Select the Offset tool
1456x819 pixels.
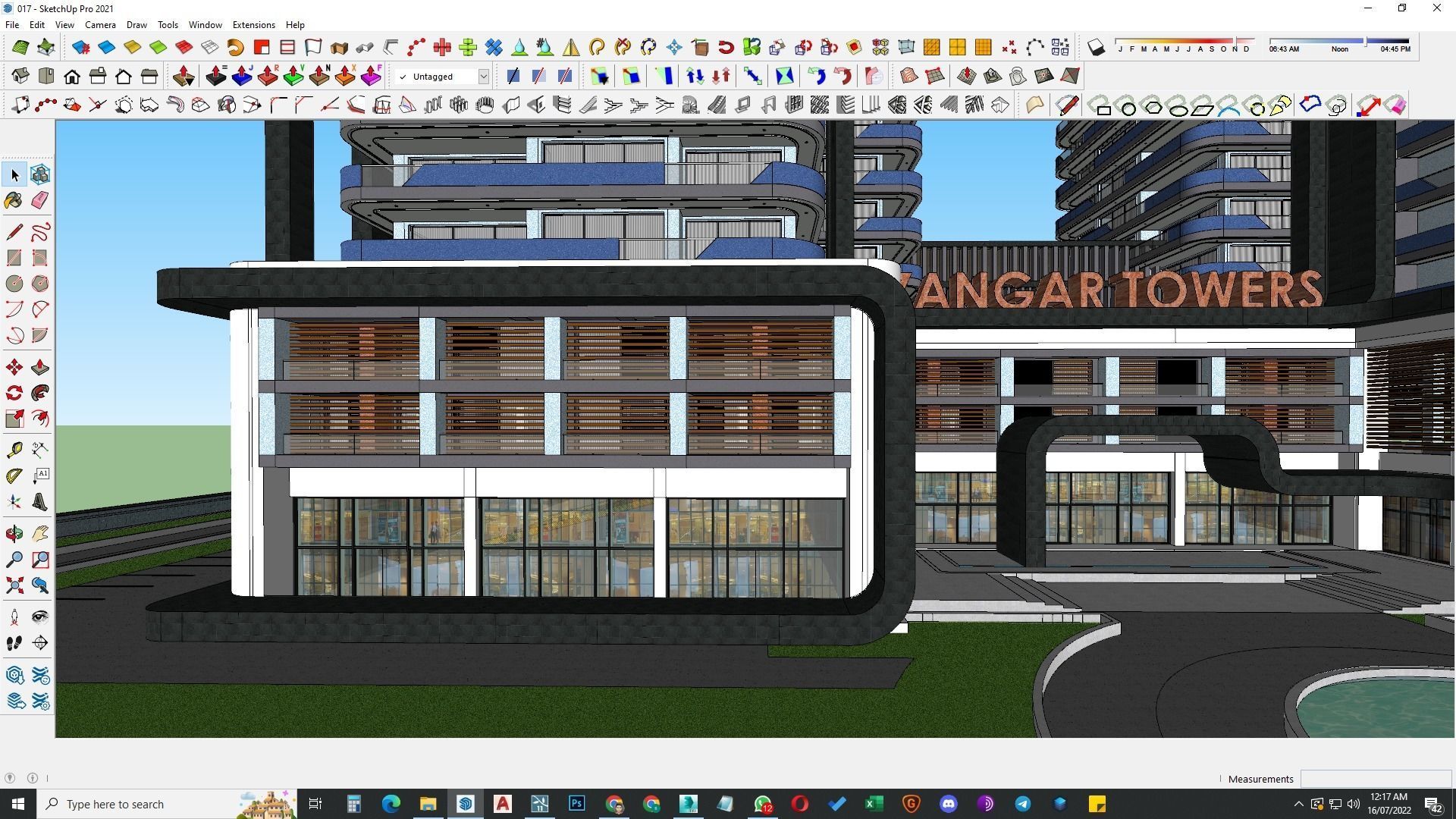[x=40, y=419]
